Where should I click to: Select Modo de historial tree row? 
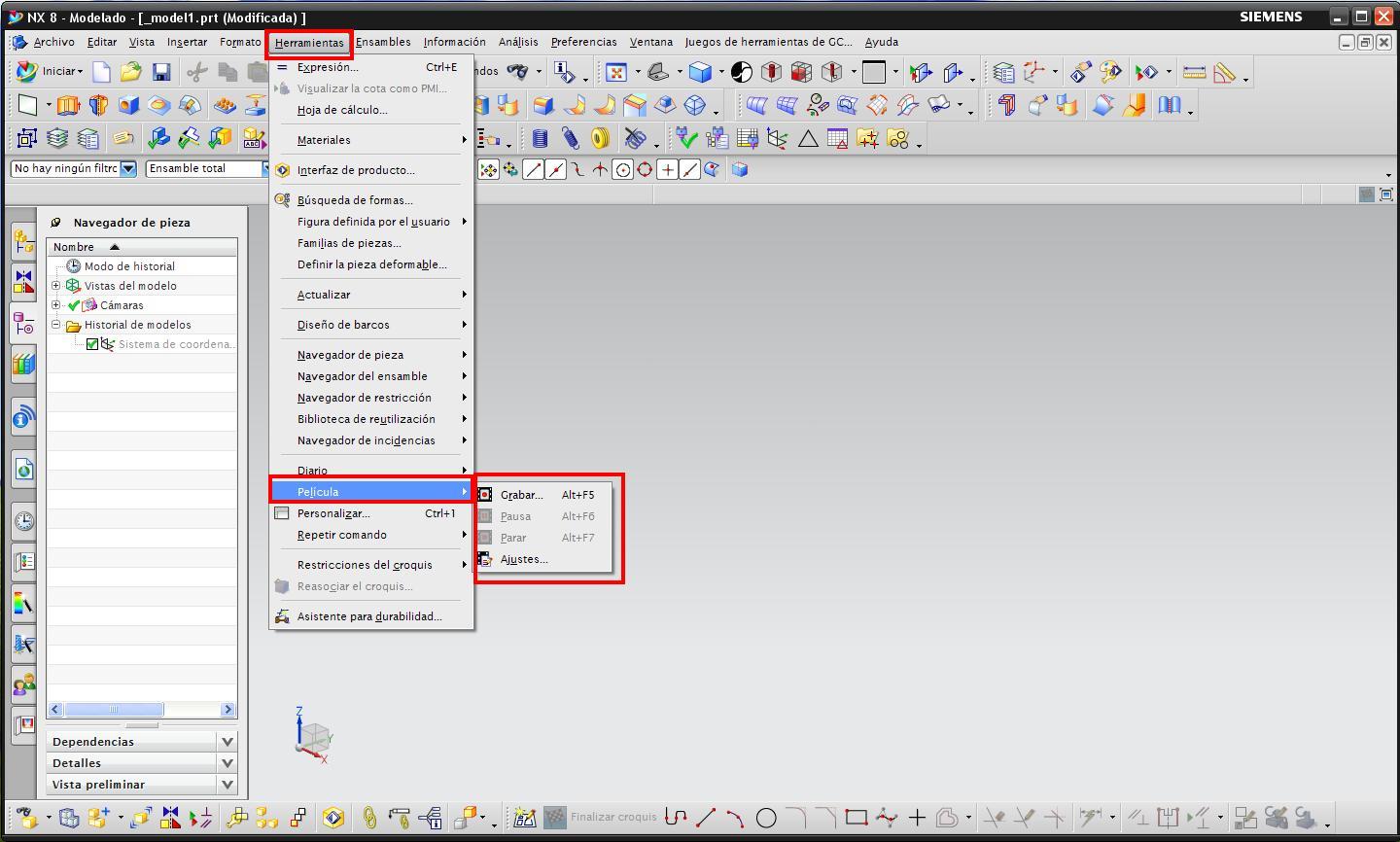coord(141,266)
